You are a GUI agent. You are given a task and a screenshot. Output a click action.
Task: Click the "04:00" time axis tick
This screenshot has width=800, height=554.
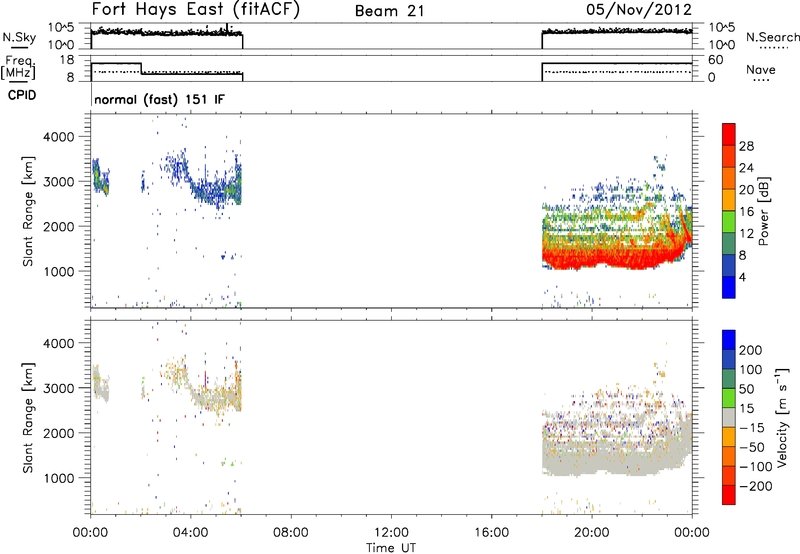191,533
